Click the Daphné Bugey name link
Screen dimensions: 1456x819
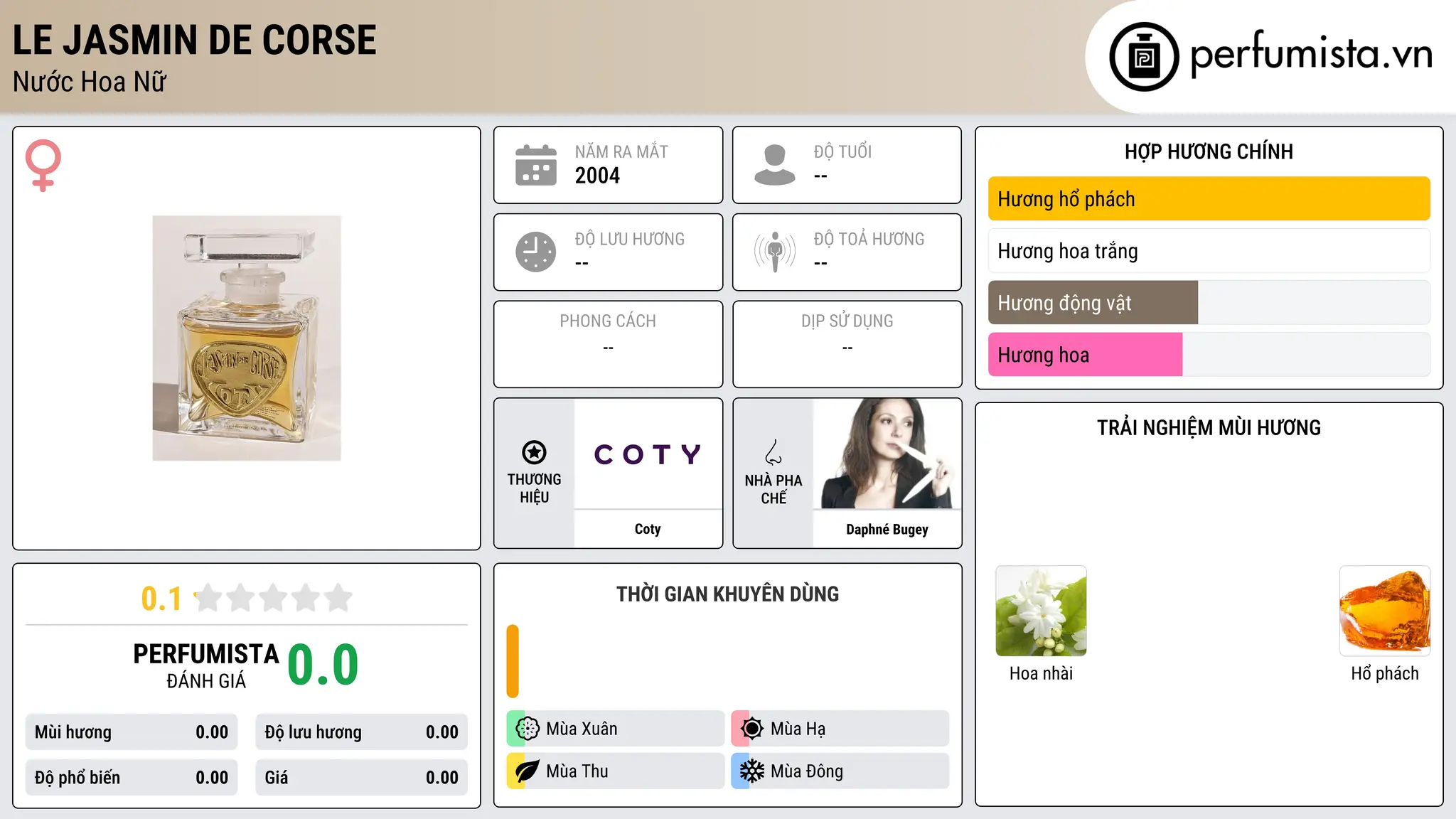[x=887, y=529]
